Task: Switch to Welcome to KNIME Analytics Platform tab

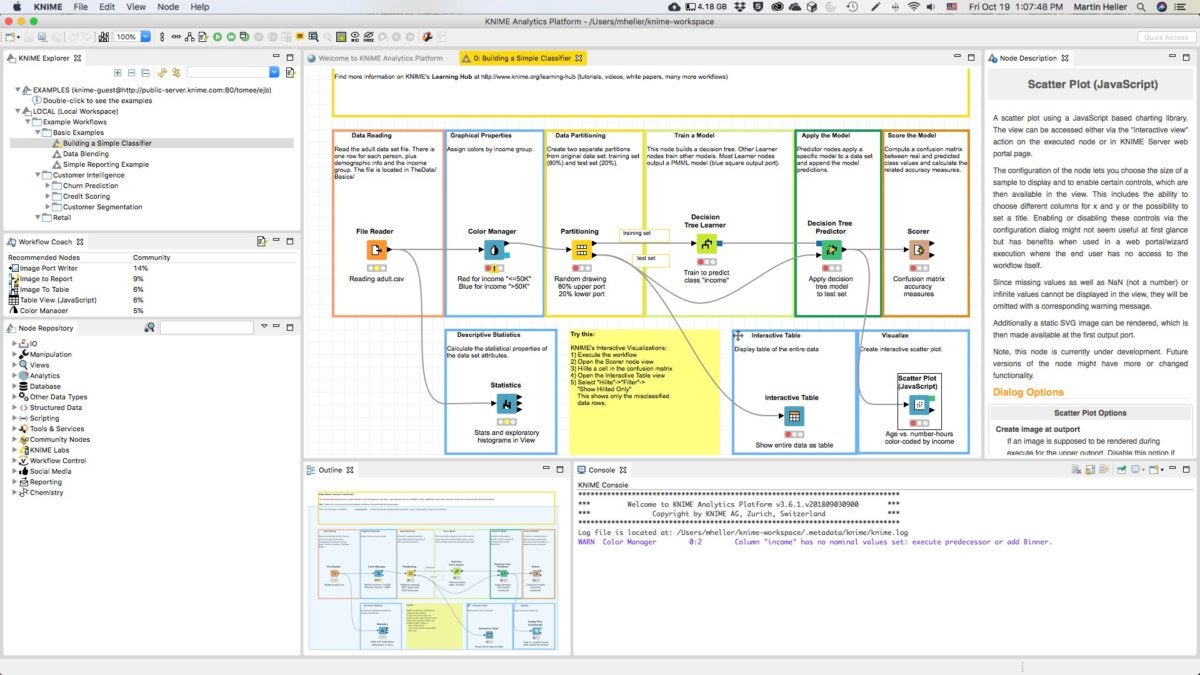Action: click(x=380, y=58)
